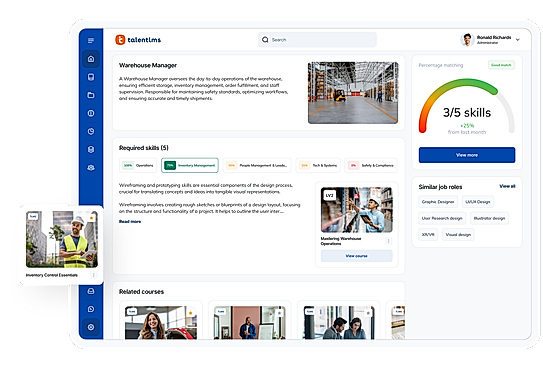
Task: Open options menu for Mastering Warehouse Operations
Action: tap(388, 241)
